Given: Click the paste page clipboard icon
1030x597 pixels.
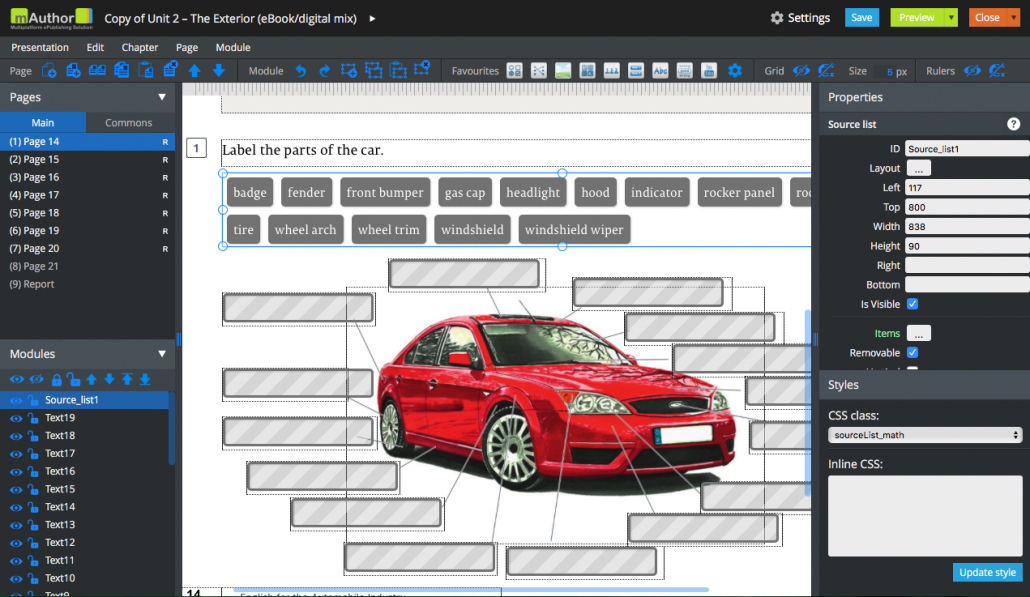Looking at the screenshot, I should pyautogui.click(x=146, y=70).
